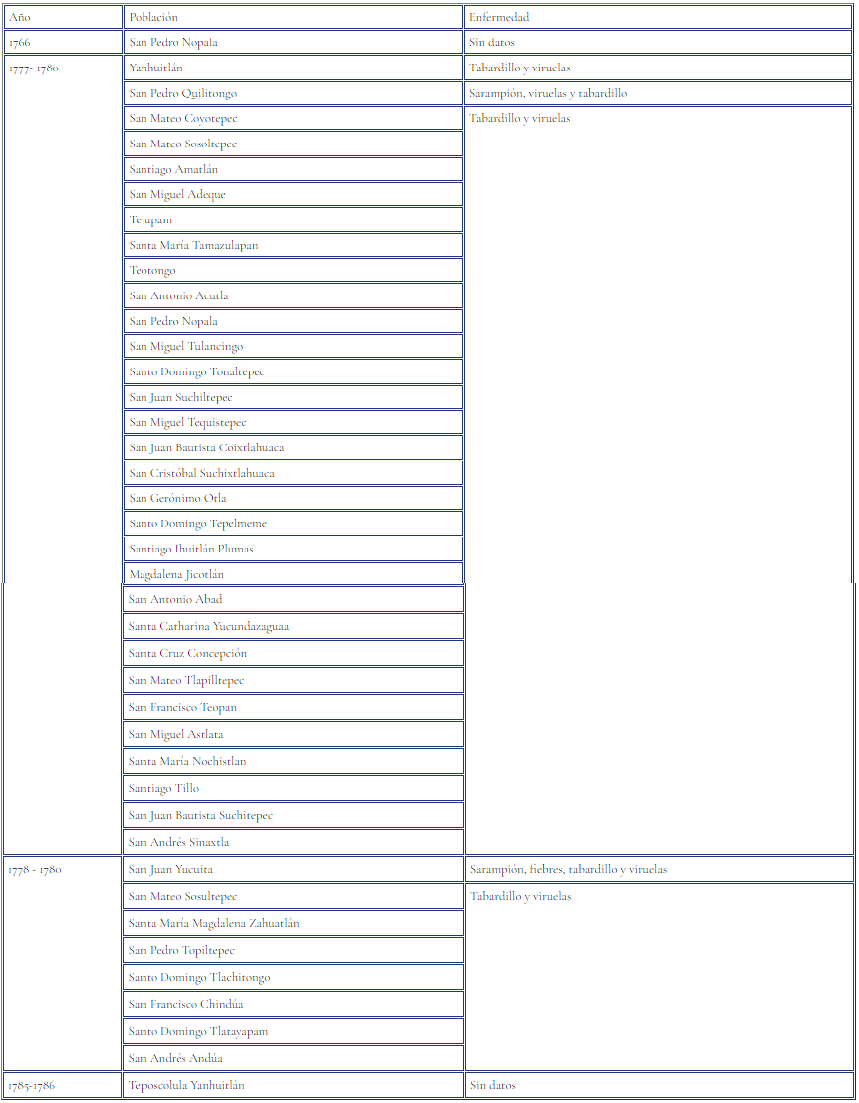Select San Juan Bautista Coixtlahuaca cell

pyautogui.click(x=293, y=448)
